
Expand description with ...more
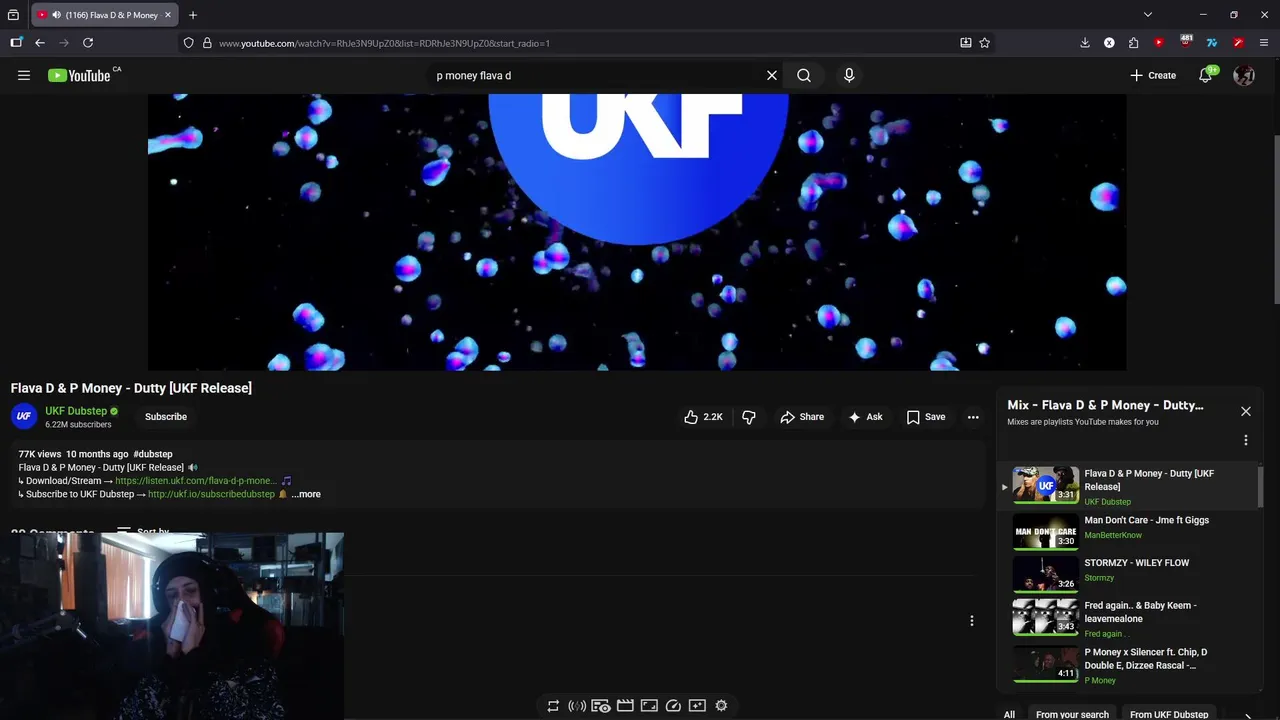tap(306, 494)
